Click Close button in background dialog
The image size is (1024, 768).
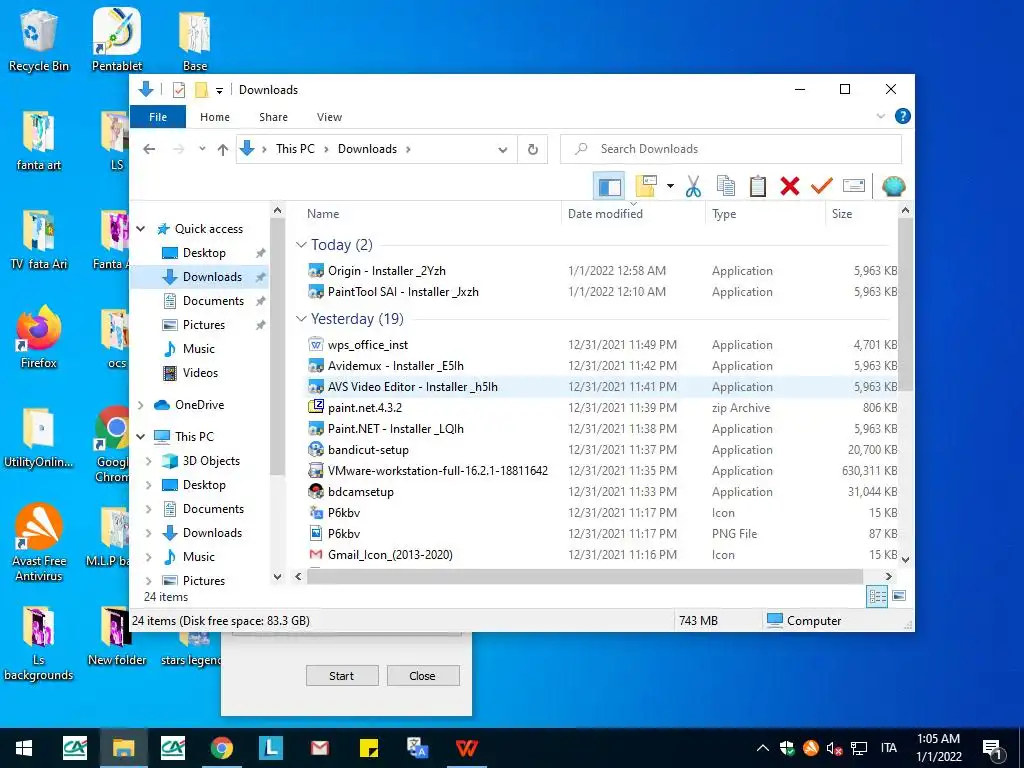(x=423, y=676)
